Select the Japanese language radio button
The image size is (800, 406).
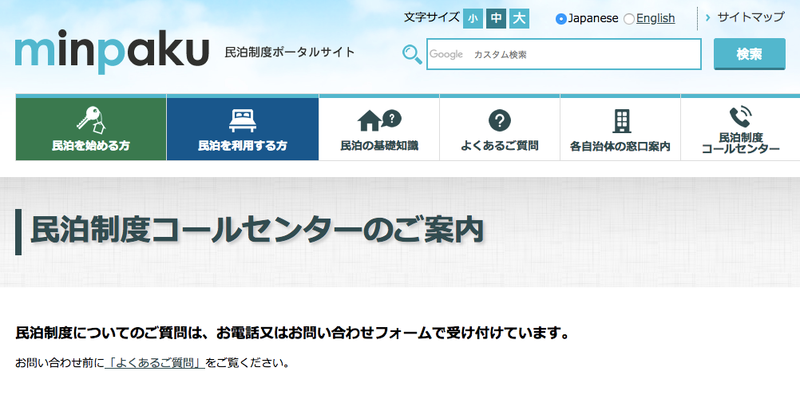click(x=561, y=18)
